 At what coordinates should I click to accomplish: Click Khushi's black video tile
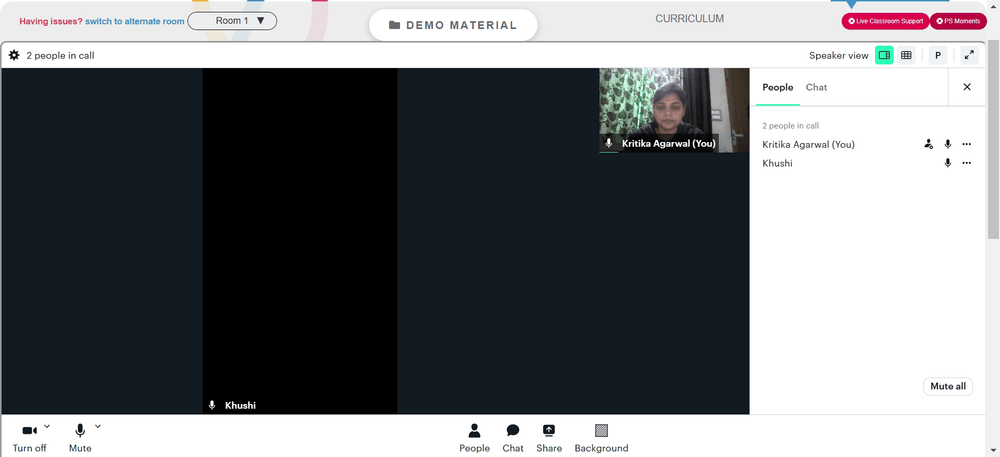coord(300,241)
